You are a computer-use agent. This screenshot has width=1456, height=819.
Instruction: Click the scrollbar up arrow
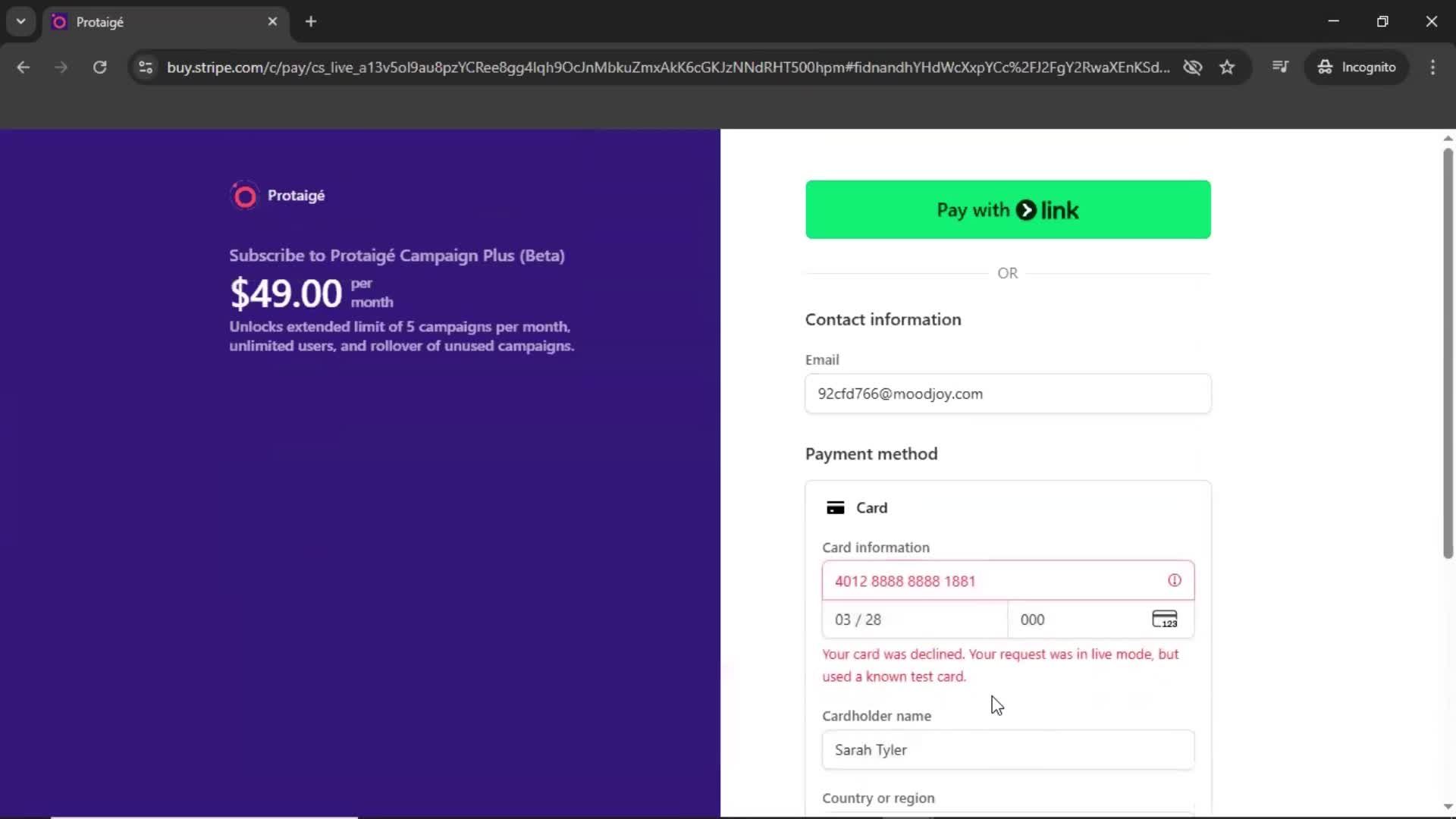point(1447,137)
